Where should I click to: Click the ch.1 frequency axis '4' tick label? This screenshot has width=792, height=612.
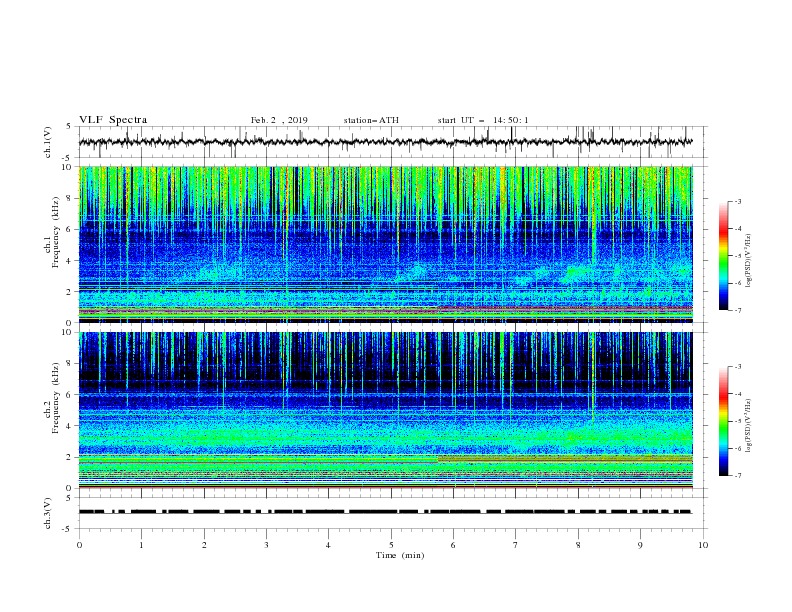(x=69, y=261)
